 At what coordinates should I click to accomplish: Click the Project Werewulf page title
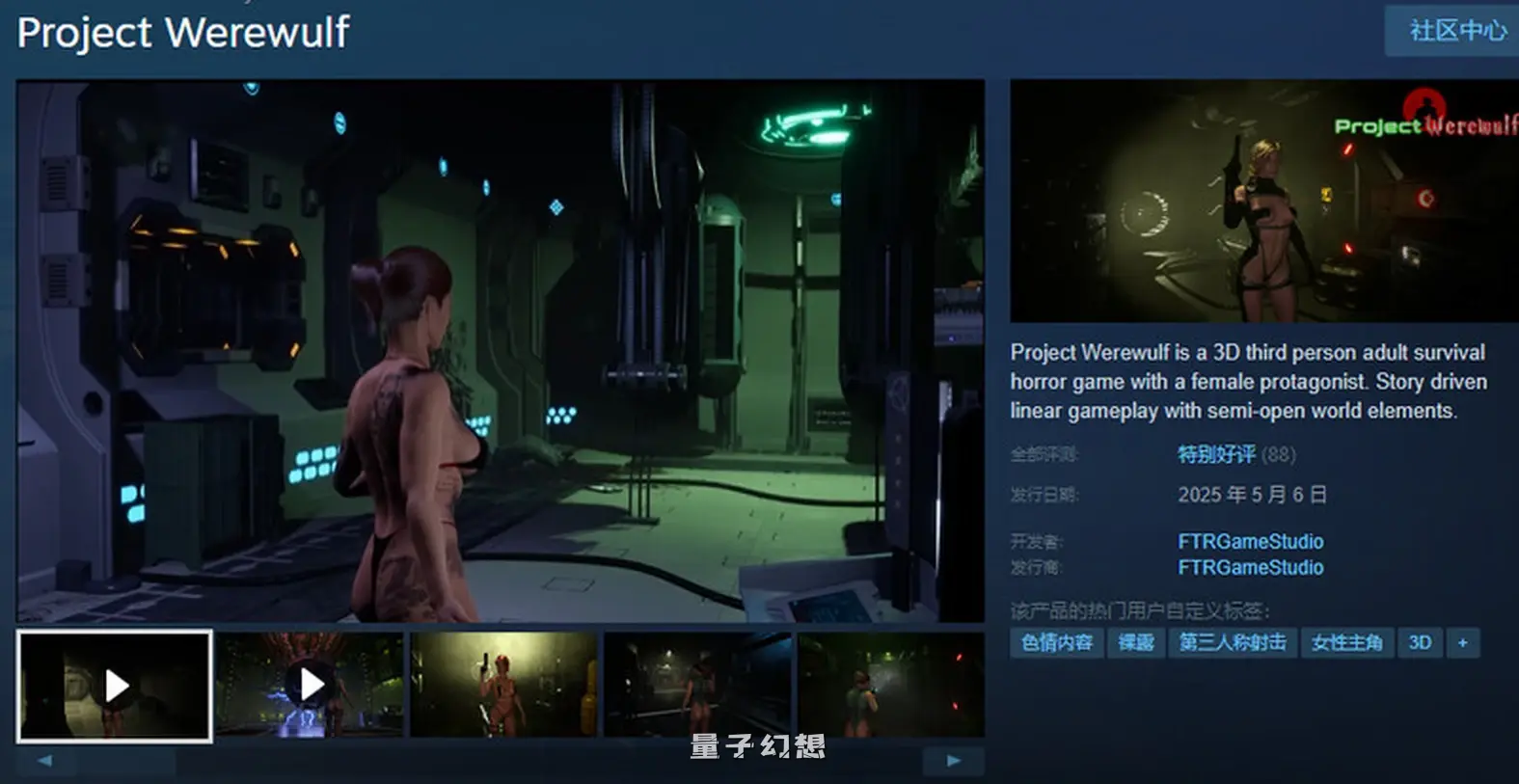click(x=183, y=33)
